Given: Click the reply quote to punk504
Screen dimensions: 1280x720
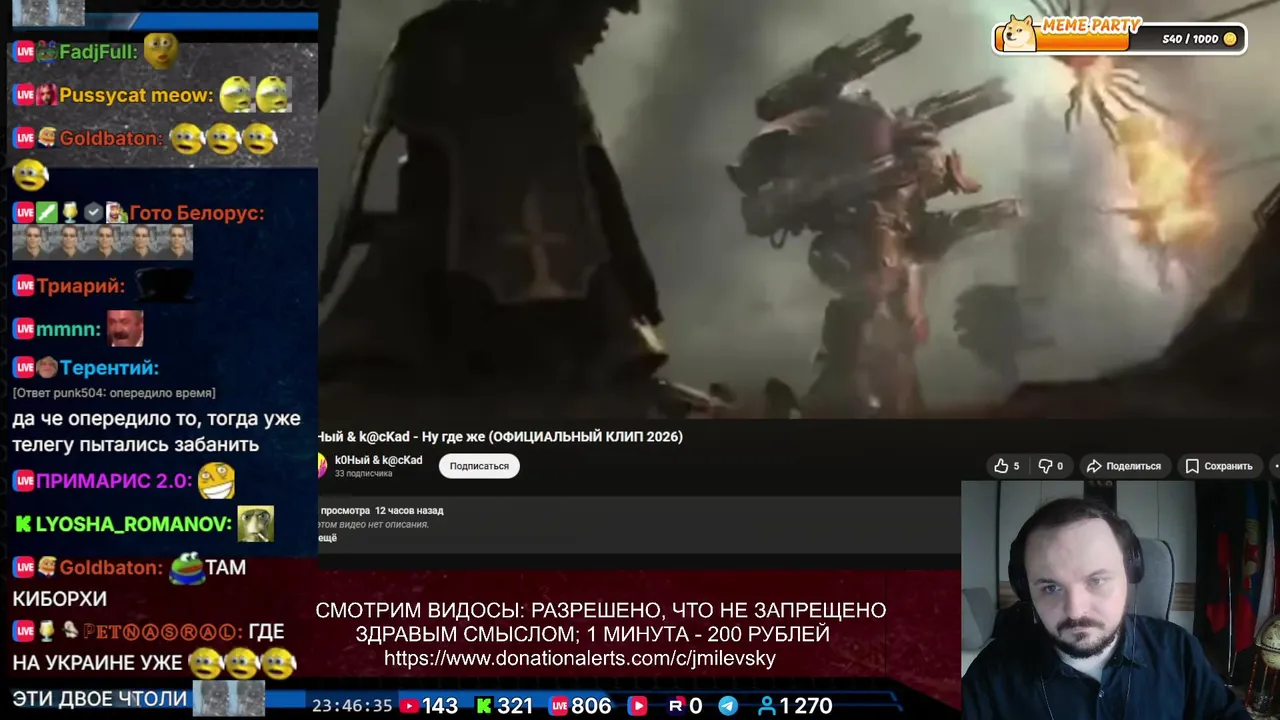Looking at the screenshot, I should point(113,393).
